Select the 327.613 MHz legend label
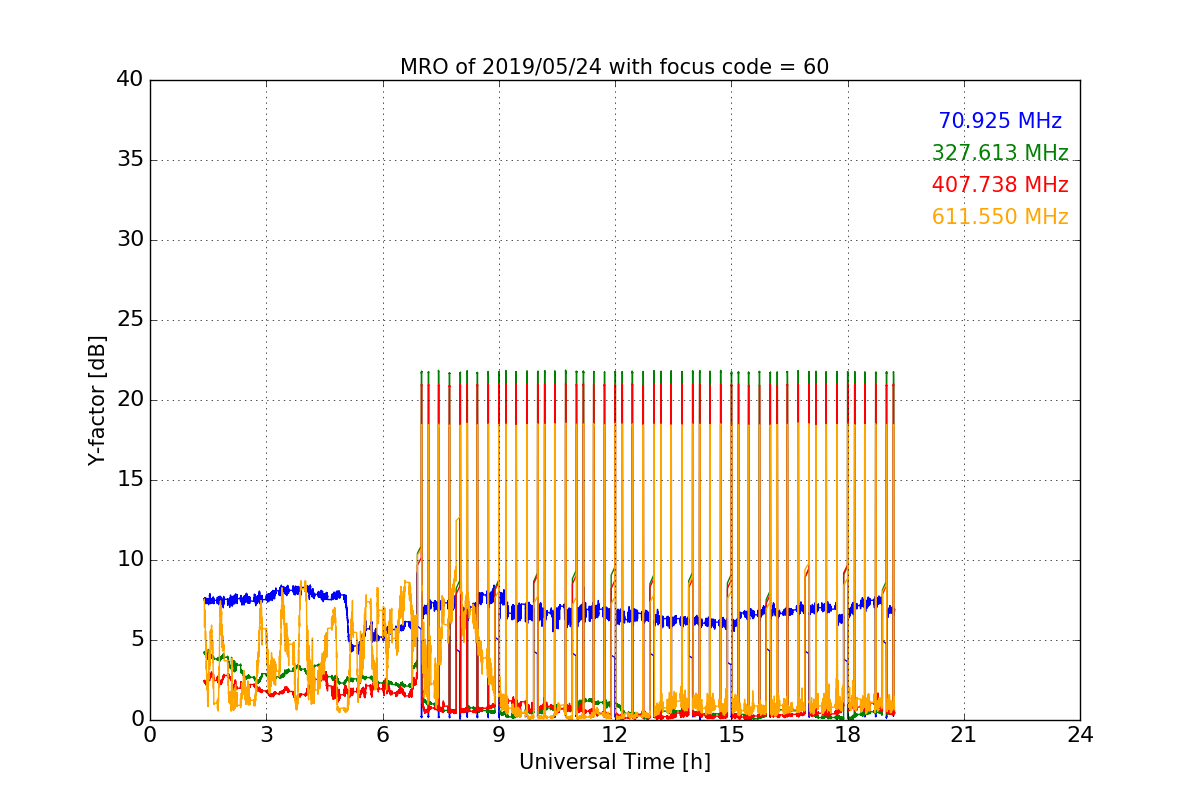This screenshot has width=1200, height=800. click(x=1000, y=153)
